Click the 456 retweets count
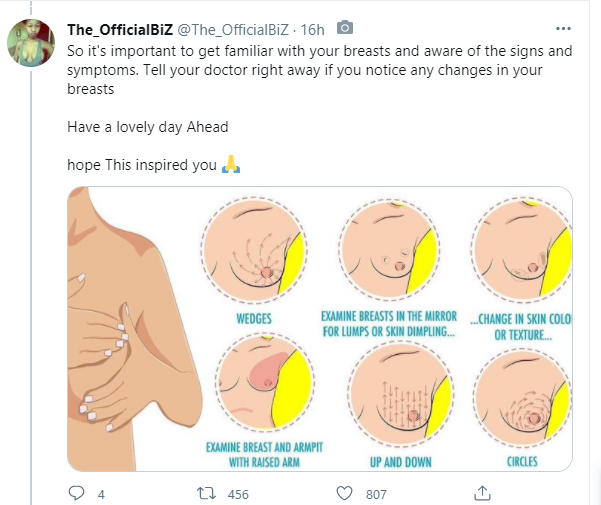The width and height of the screenshot is (601, 505). pos(237,494)
